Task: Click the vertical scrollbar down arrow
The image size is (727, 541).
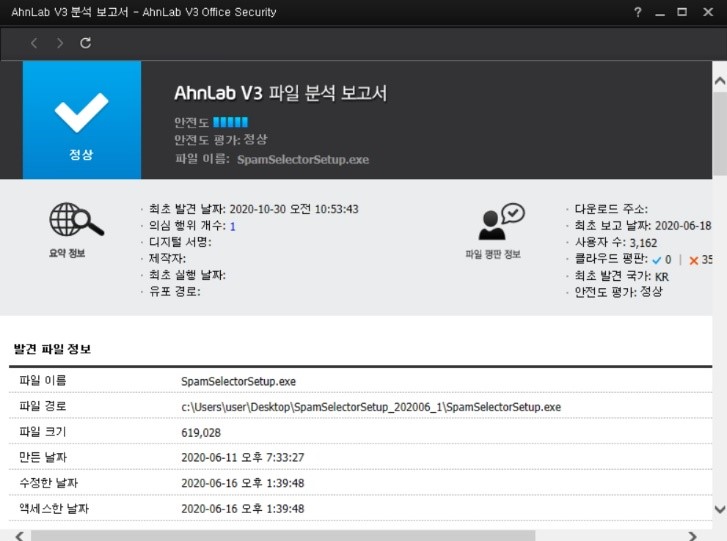Action: point(720,509)
